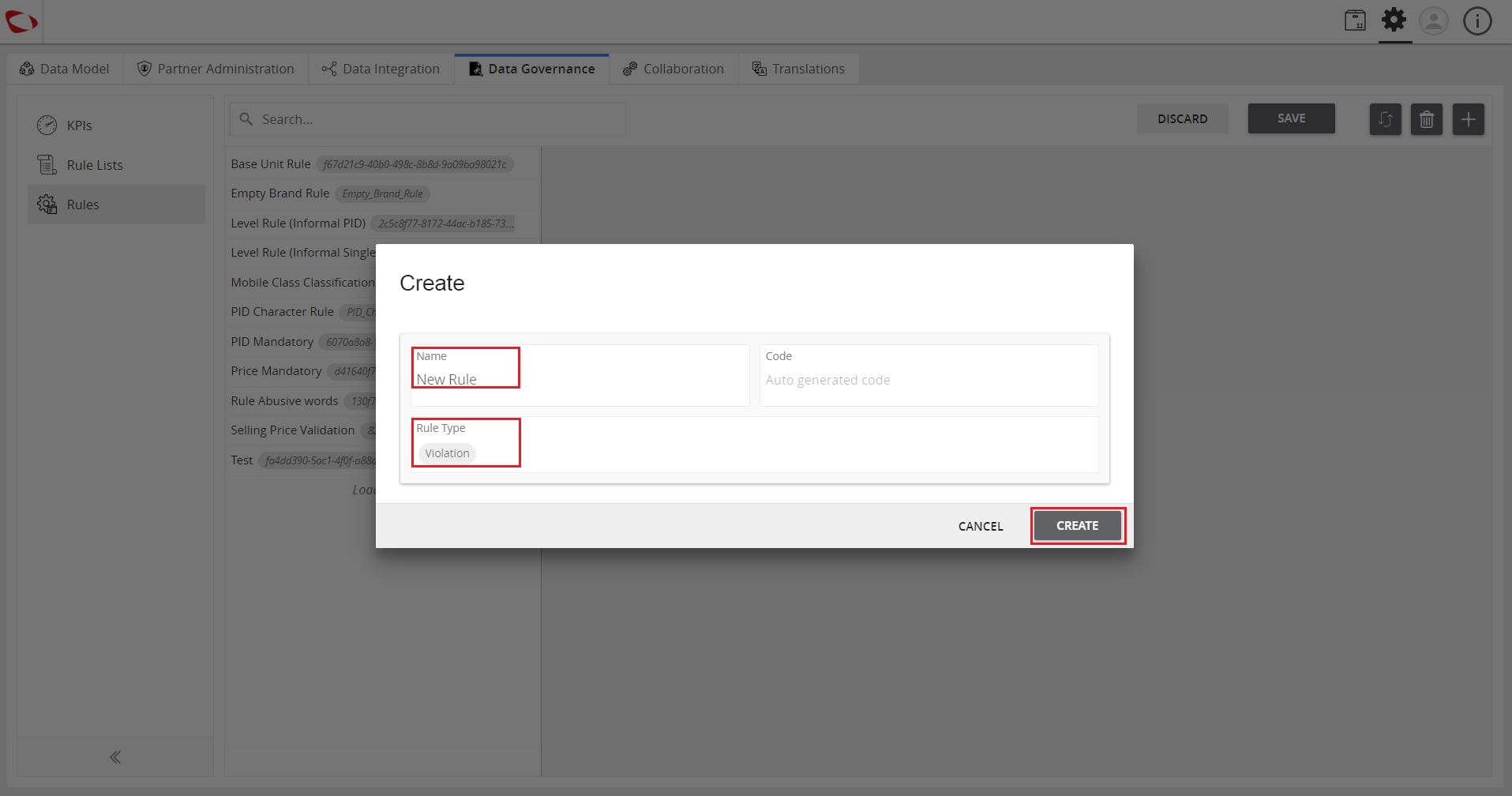This screenshot has width=1512, height=796.
Task: Click the Translations tab icon
Action: [760, 69]
